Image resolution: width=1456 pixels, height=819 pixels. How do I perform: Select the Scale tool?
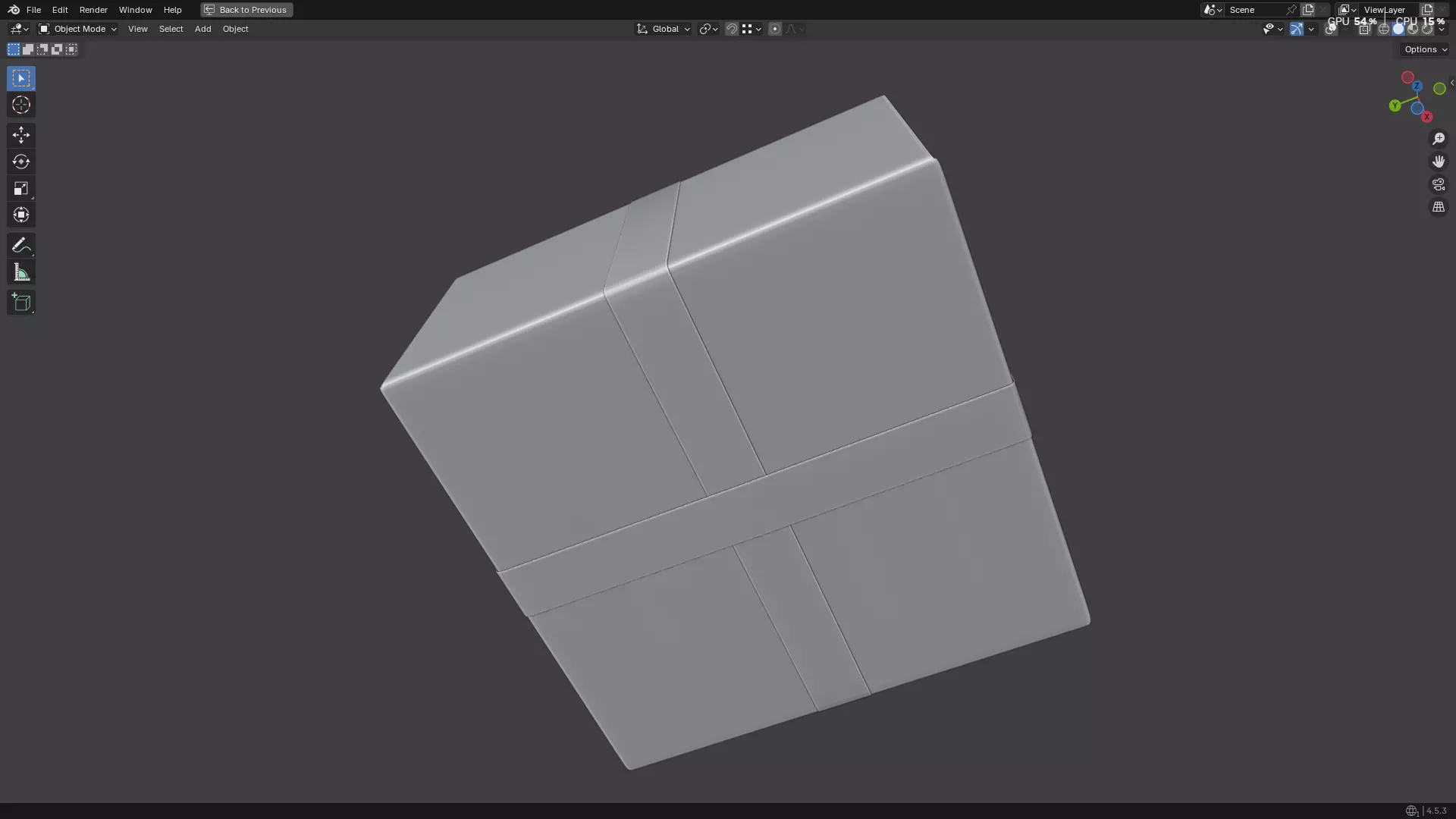[20, 188]
